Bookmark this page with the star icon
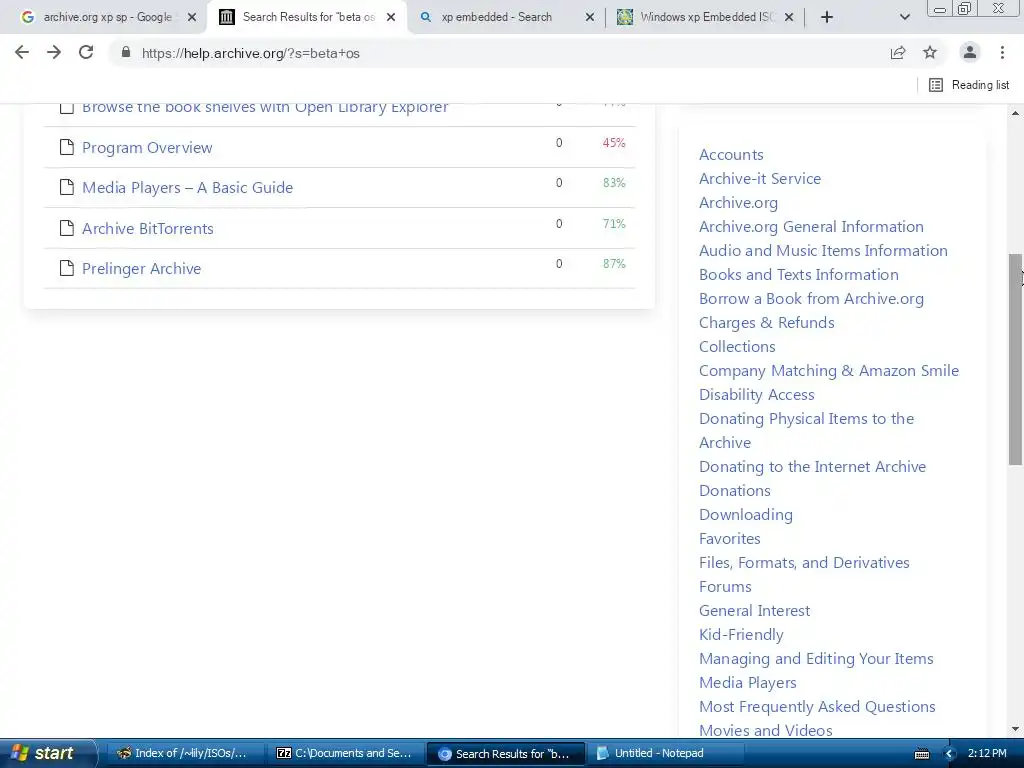 (x=930, y=53)
